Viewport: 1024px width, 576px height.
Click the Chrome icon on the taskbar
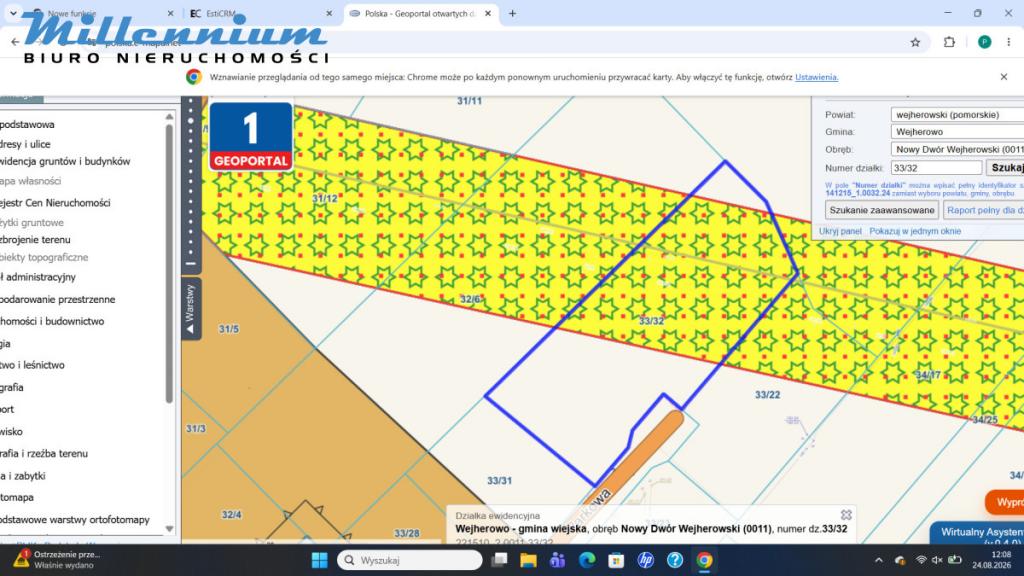coord(704,560)
